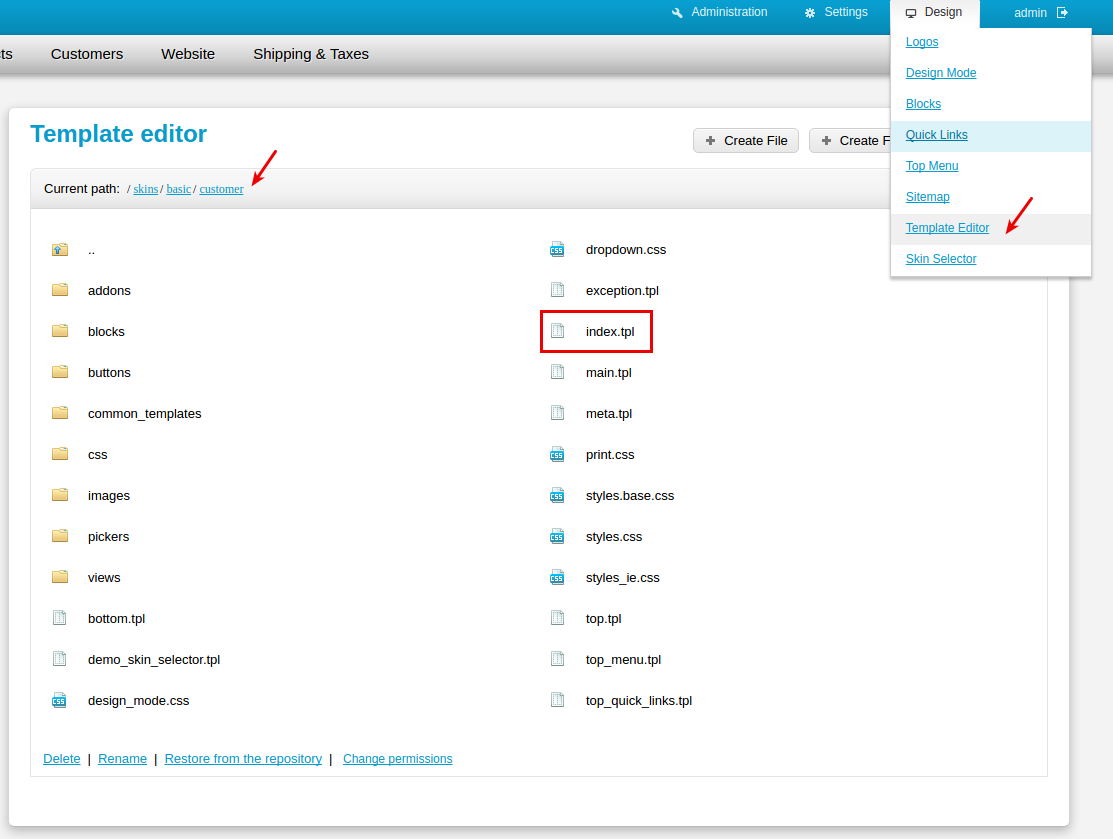
Task: Choose Template Editor in the Design menu
Action: (x=947, y=228)
